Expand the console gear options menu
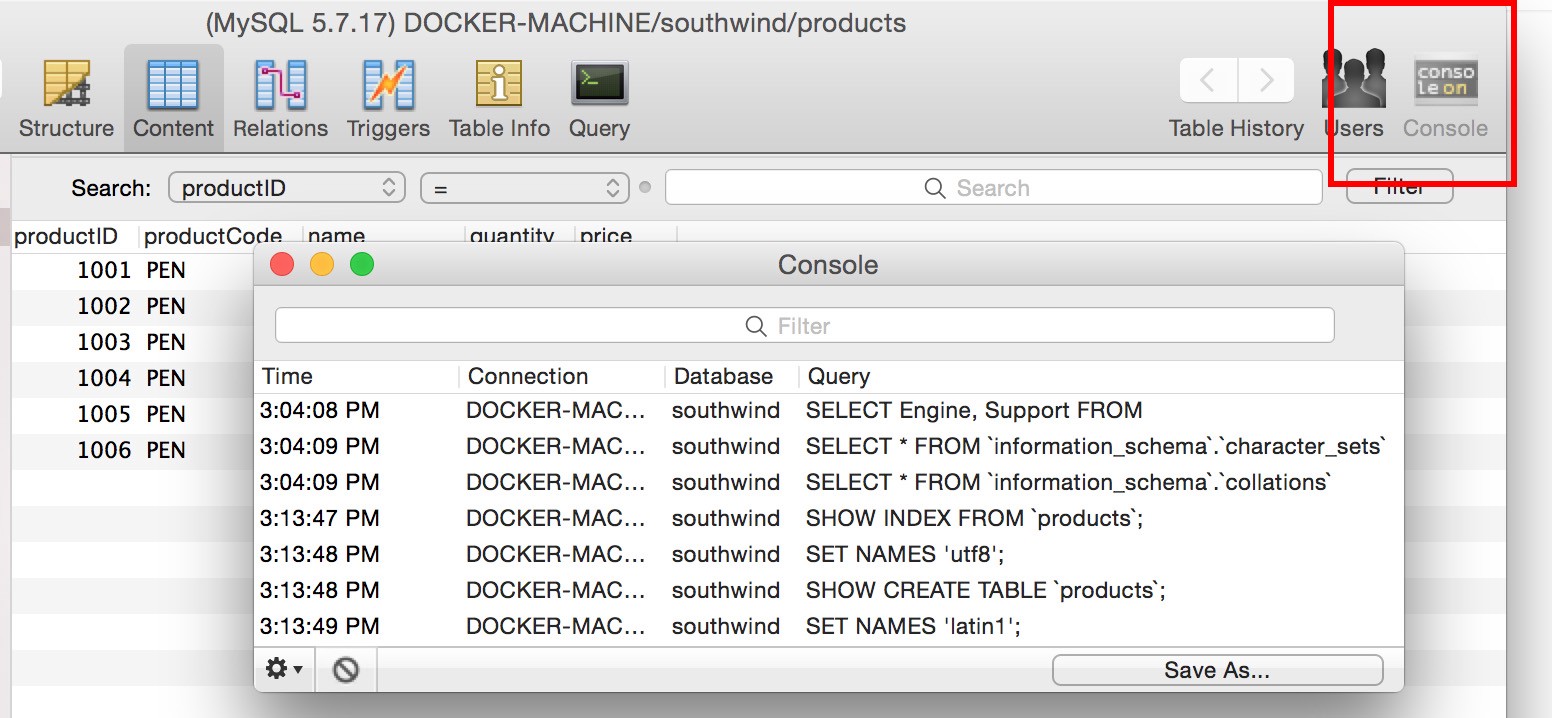This screenshot has width=1552, height=718. point(284,669)
